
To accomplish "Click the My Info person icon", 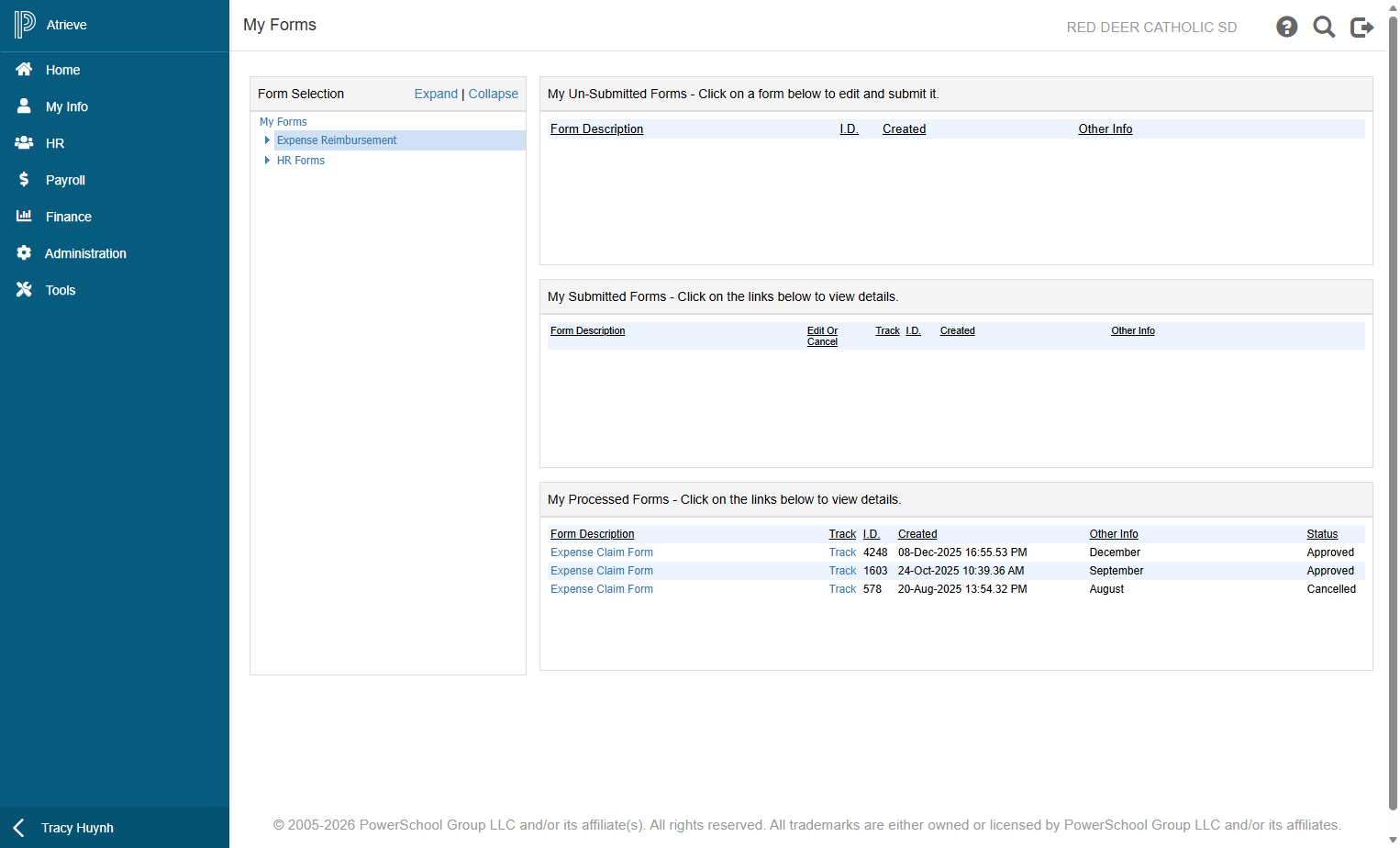I will pyautogui.click(x=24, y=106).
